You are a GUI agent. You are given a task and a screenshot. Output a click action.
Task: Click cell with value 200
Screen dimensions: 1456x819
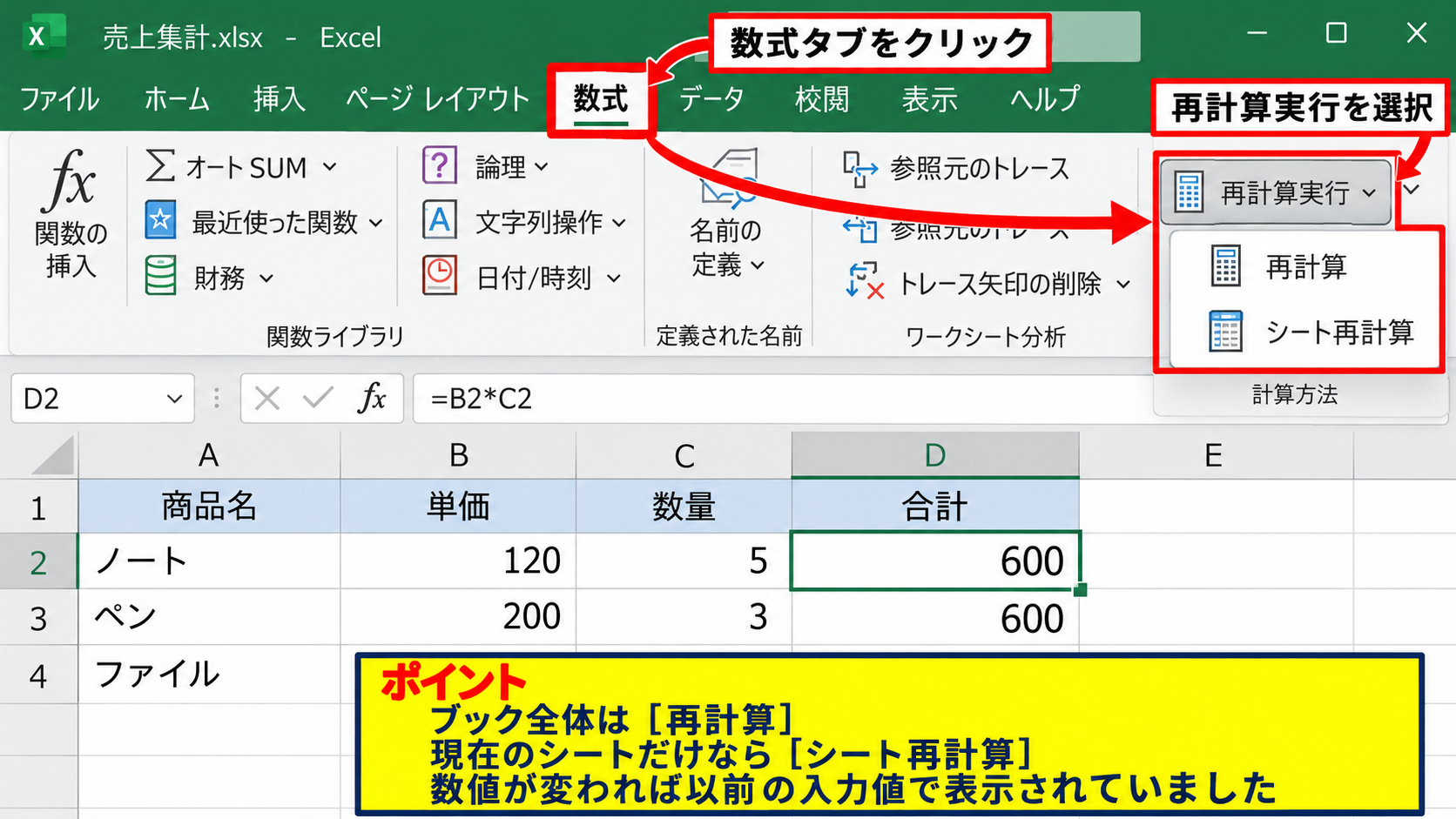[458, 617]
